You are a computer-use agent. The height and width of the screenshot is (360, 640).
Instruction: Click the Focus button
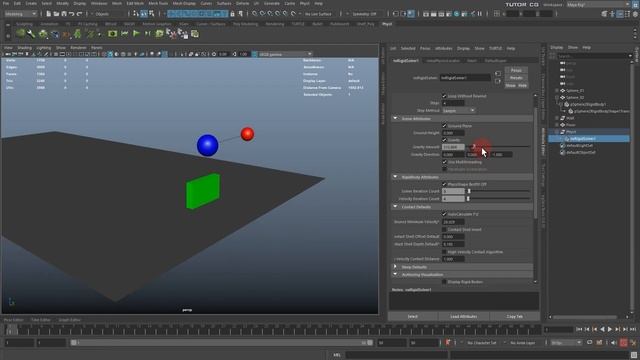(516, 70)
